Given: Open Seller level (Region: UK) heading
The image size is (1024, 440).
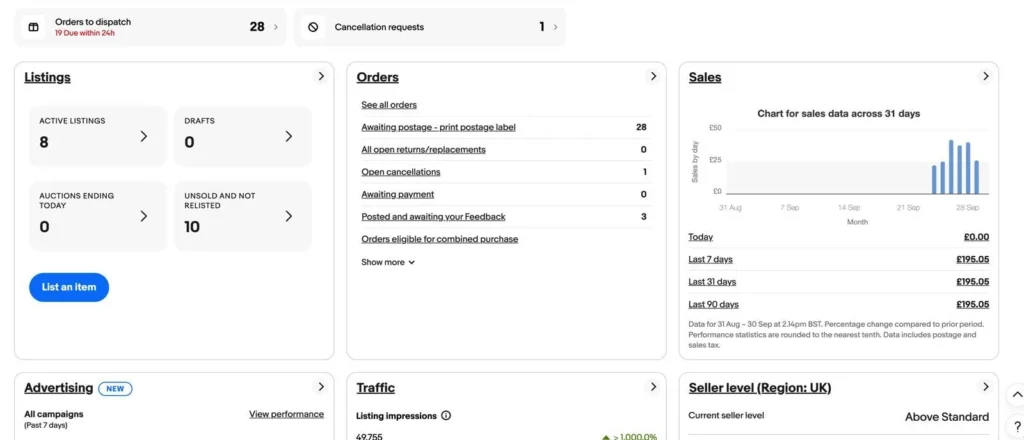Looking at the screenshot, I should tap(760, 388).
